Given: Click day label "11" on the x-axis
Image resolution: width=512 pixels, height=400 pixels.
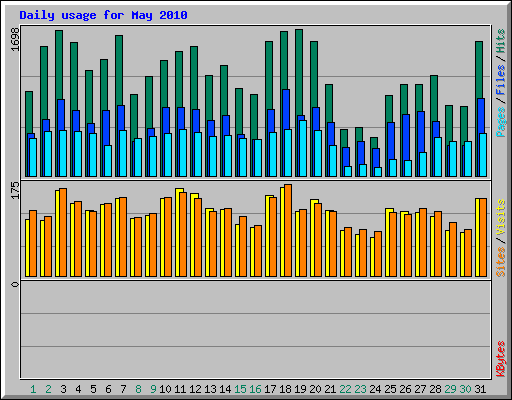Looking at the screenshot, I should point(180,389).
